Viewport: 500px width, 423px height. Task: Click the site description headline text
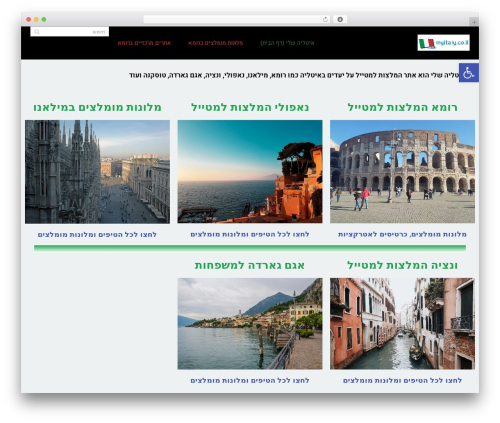[x=294, y=75]
